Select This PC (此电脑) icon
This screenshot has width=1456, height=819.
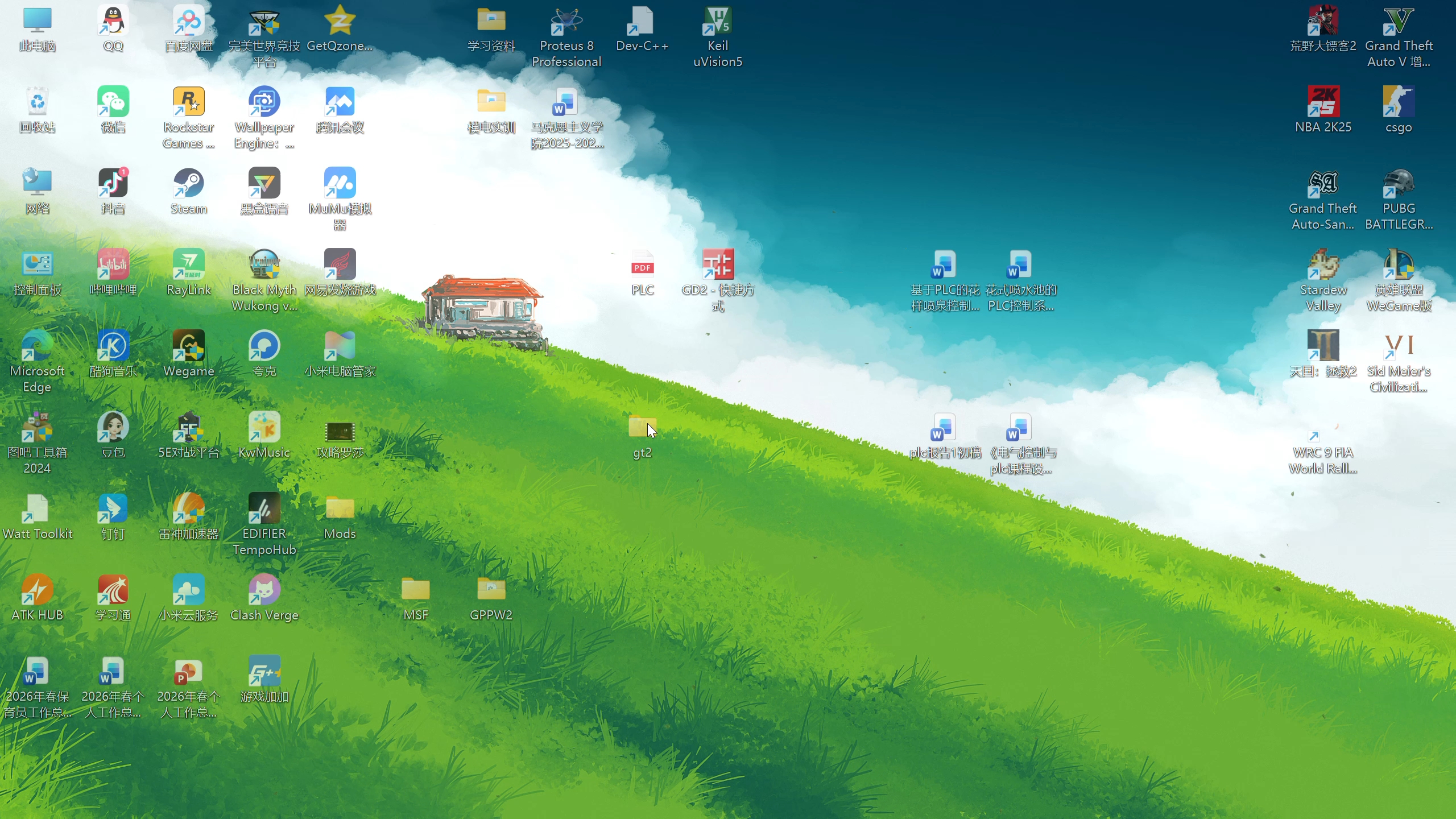click(38, 22)
